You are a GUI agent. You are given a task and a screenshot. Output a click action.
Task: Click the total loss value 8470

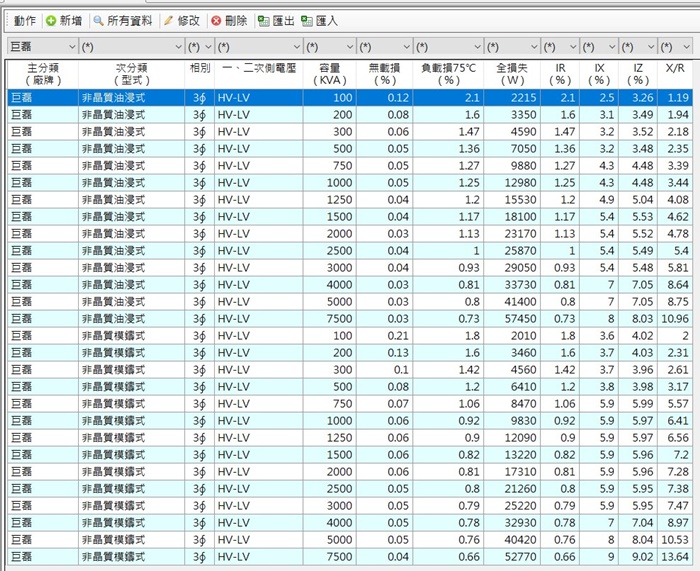pos(523,404)
